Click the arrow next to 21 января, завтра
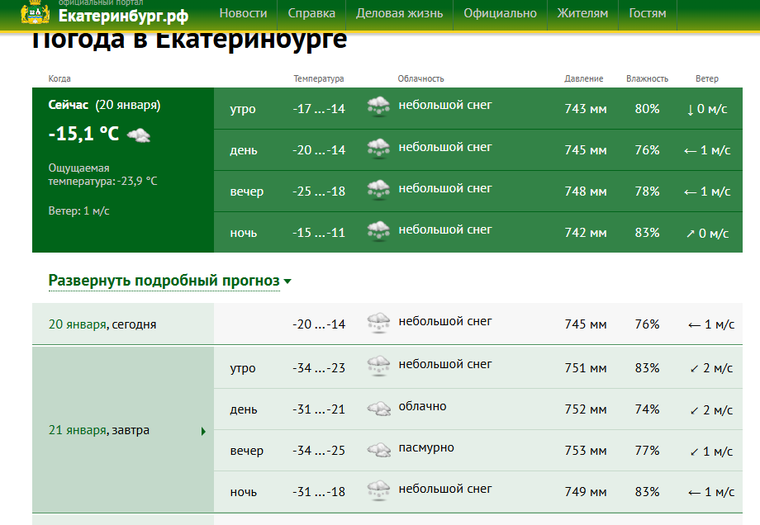This screenshot has height=525, width=760. (x=204, y=431)
